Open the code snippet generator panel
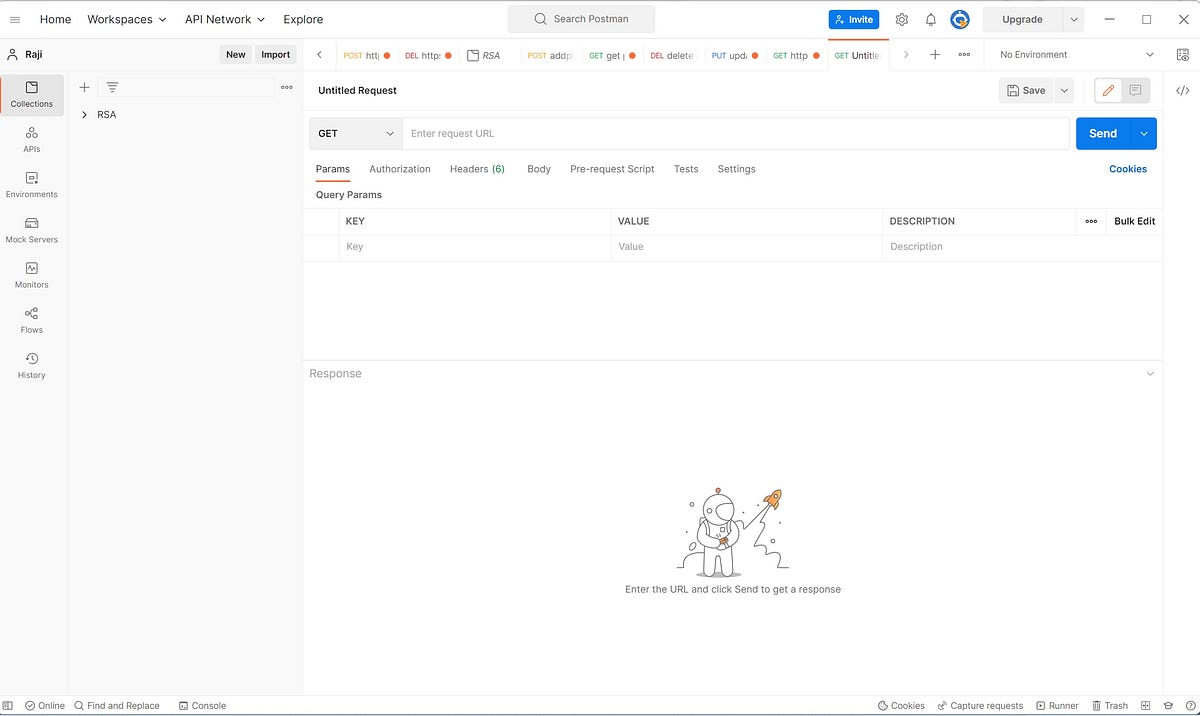The width and height of the screenshot is (1200, 716). tap(1183, 89)
